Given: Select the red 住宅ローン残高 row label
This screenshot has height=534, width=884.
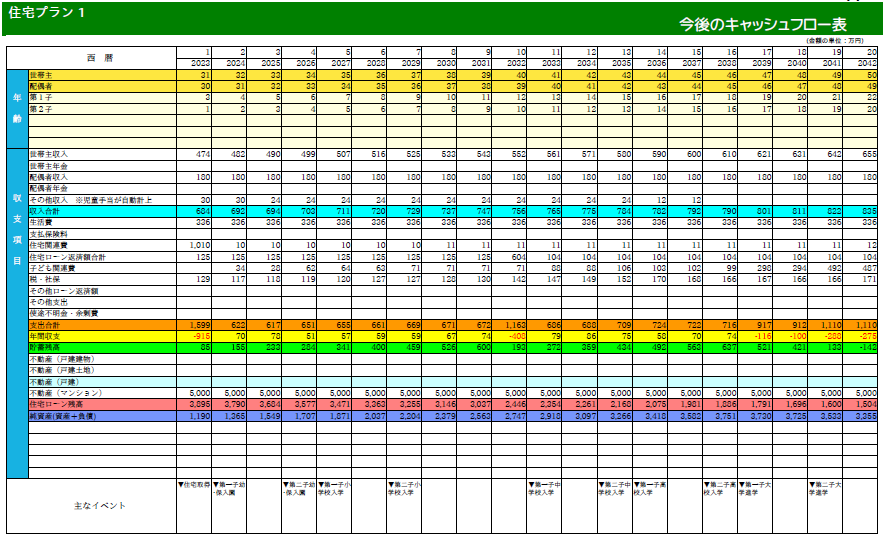Looking at the screenshot, I should [56, 404].
